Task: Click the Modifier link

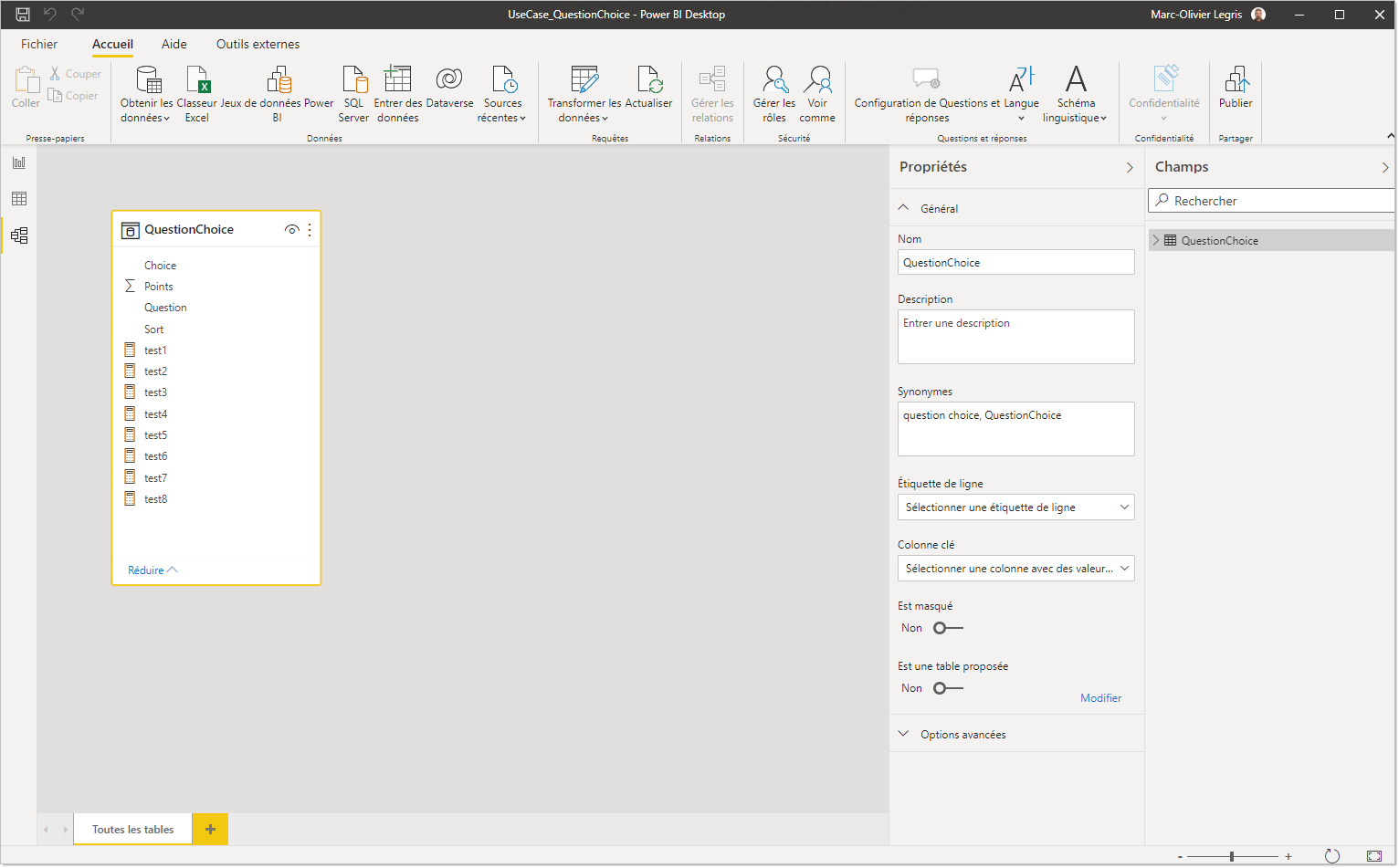Action: (1100, 697)
